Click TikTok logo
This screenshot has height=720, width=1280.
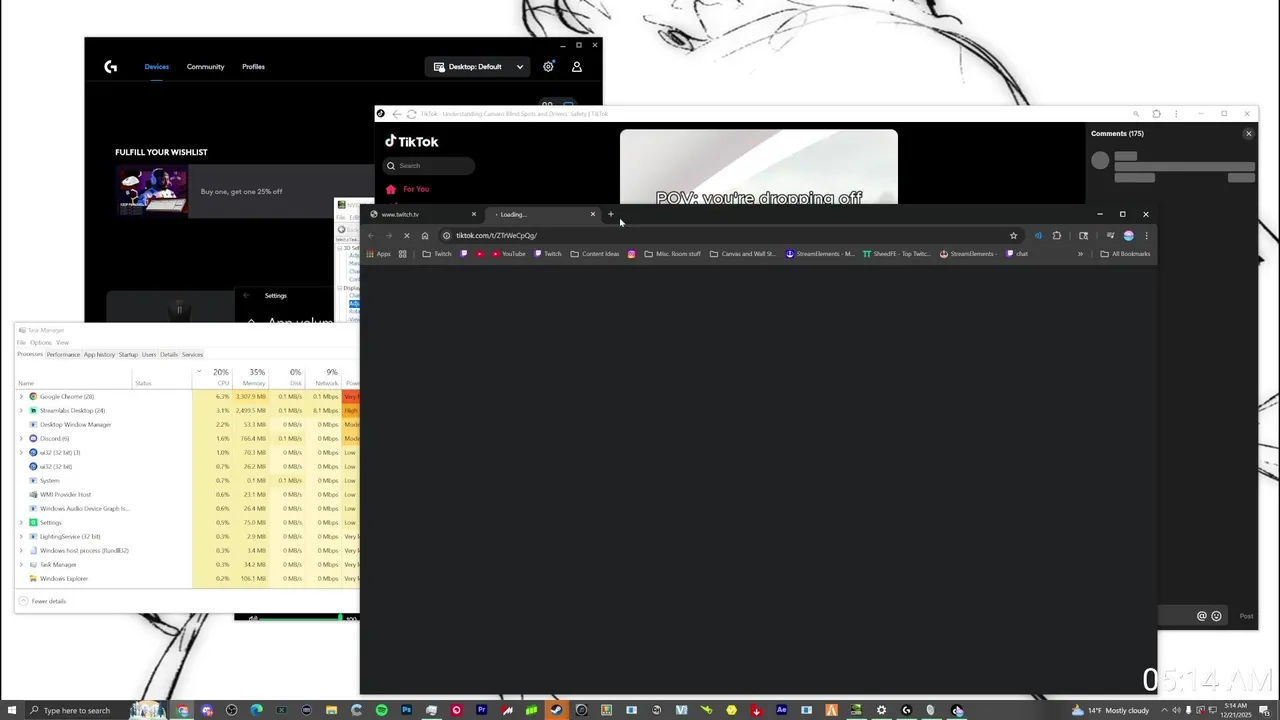(412, 142)
